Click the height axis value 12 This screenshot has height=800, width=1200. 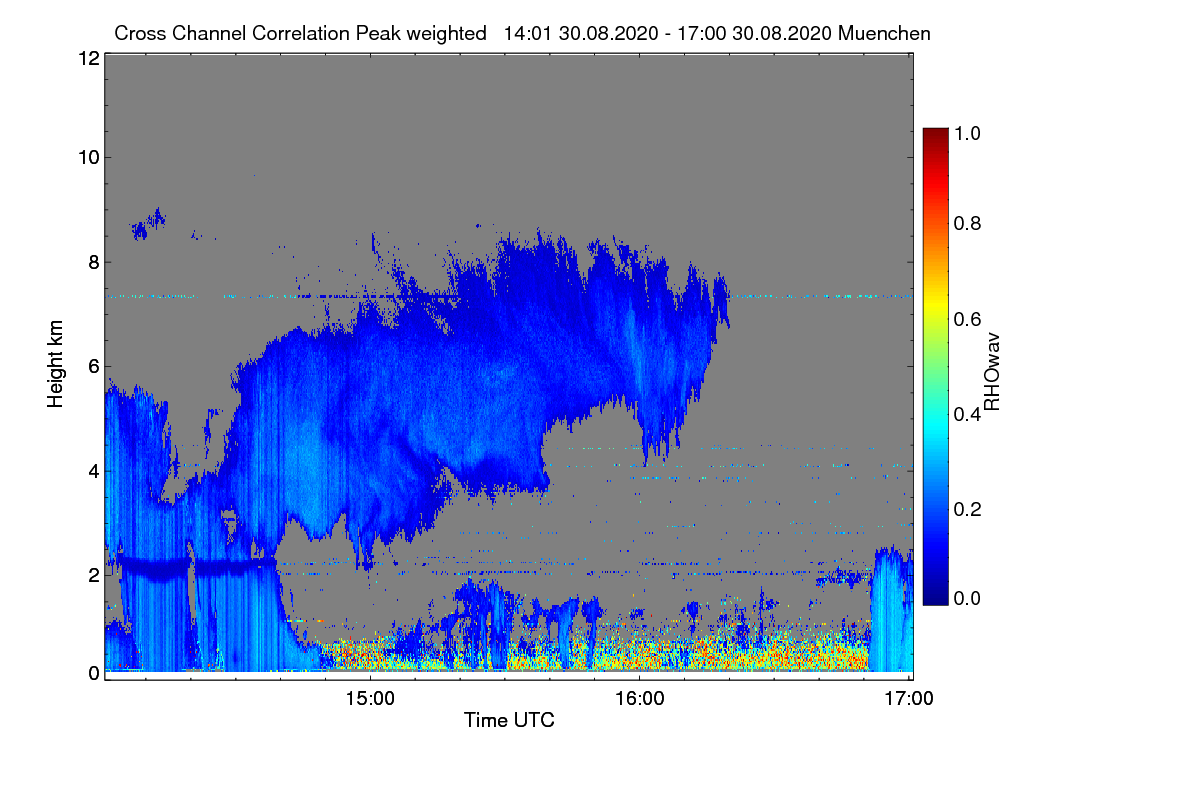[88, 58]
